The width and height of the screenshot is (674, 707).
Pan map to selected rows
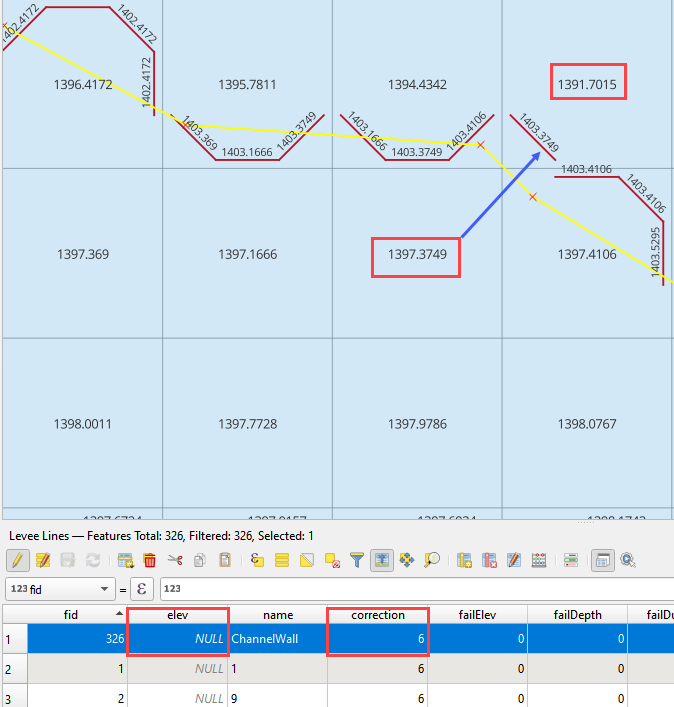tap(407, 560)
